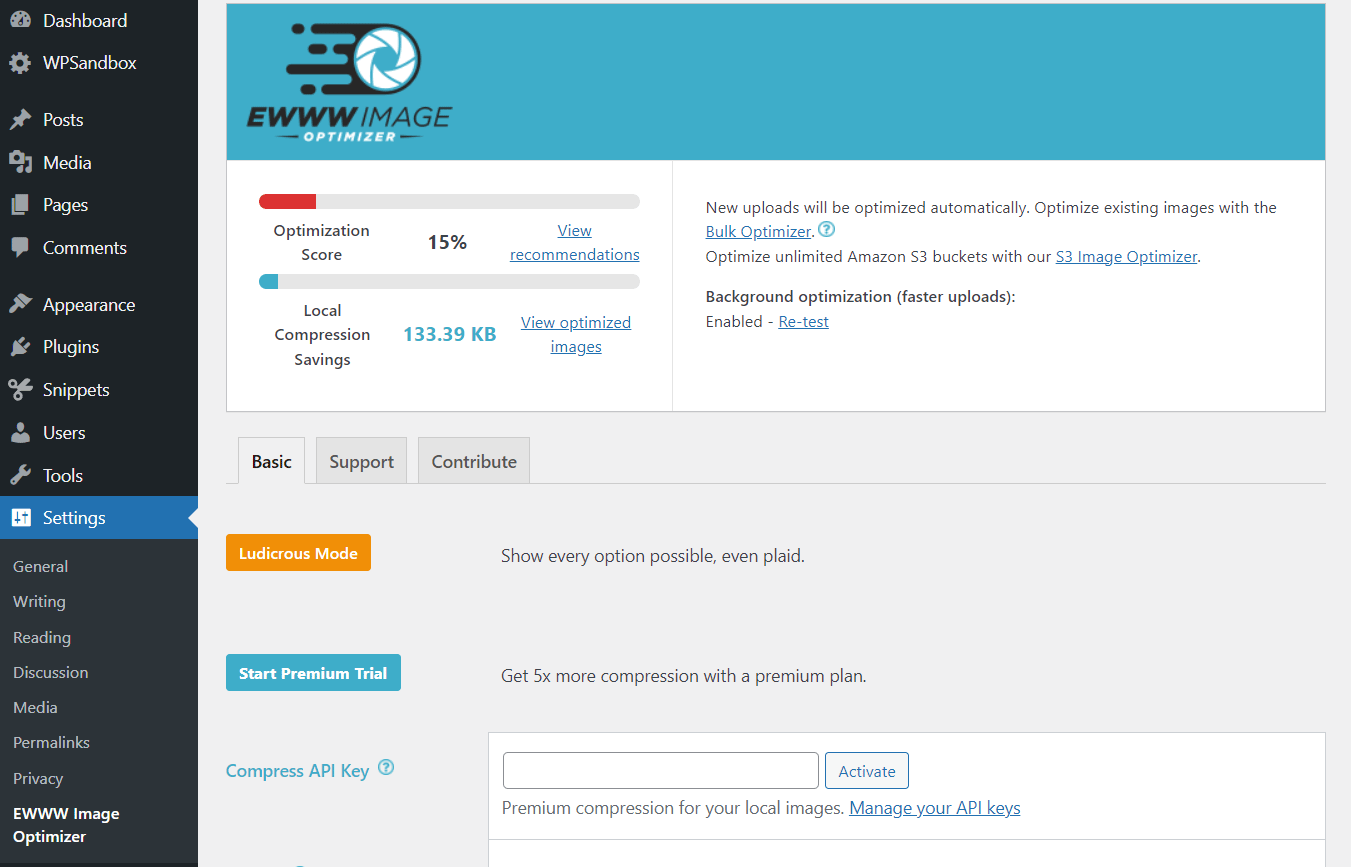
Task: Re-test background optimization status
Action: pos(803,321)
